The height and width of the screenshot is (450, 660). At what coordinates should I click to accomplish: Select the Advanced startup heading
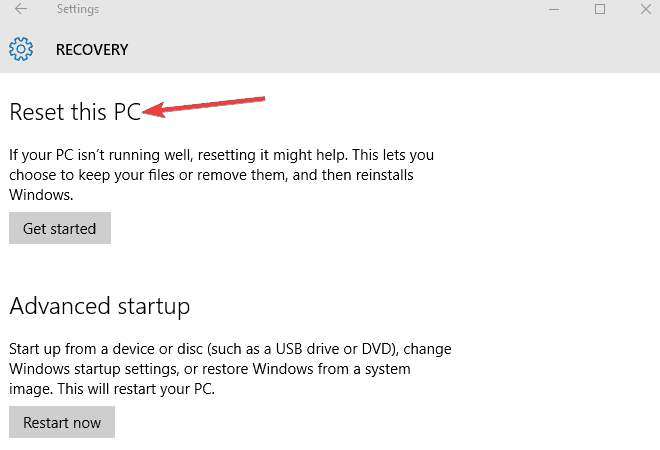[x=99, y=304]
